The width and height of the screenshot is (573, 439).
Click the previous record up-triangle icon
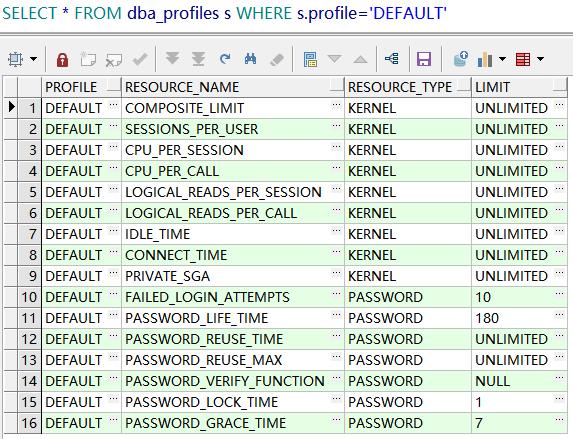coord(360,59)
